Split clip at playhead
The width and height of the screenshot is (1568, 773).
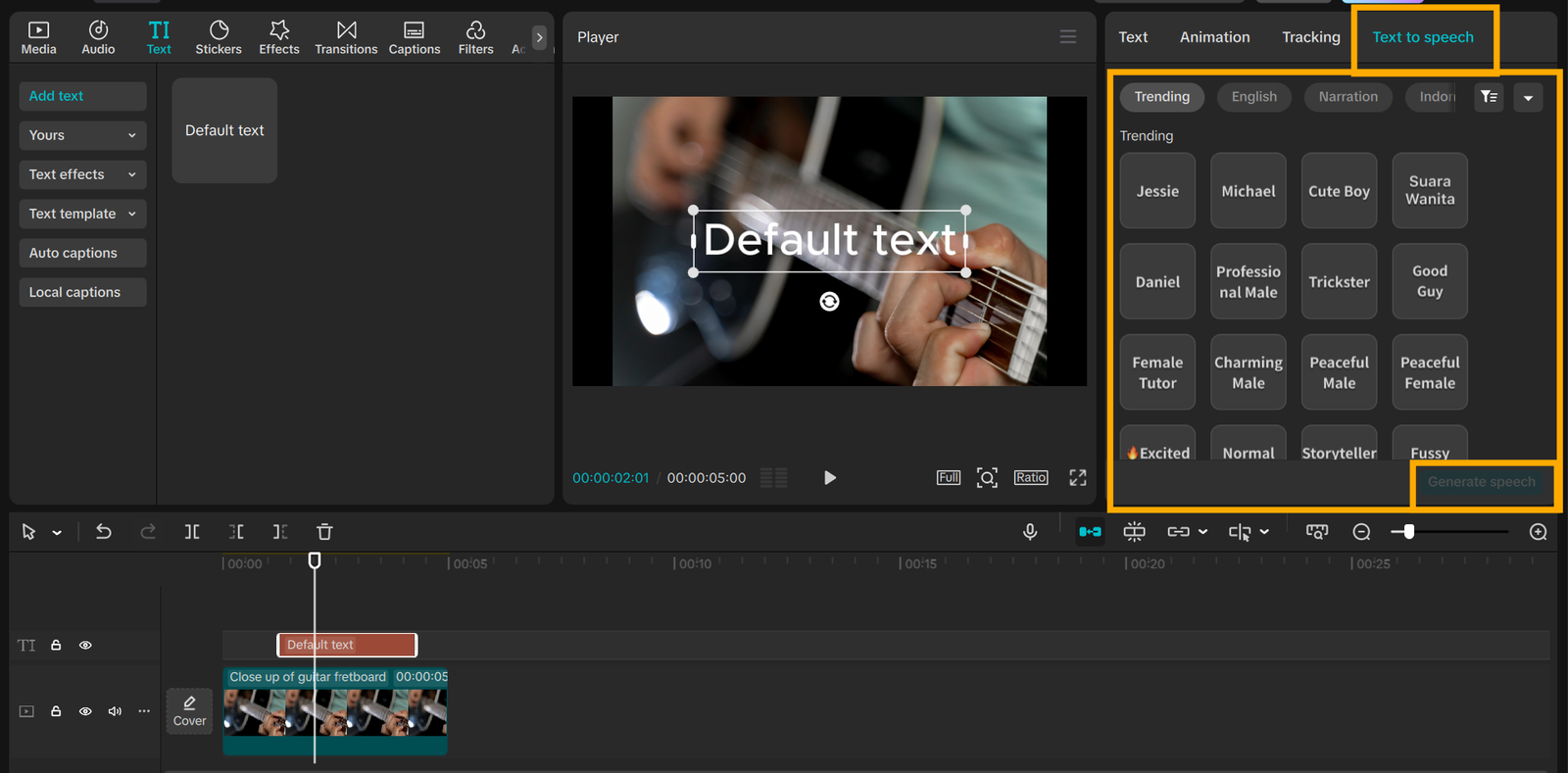192,532
